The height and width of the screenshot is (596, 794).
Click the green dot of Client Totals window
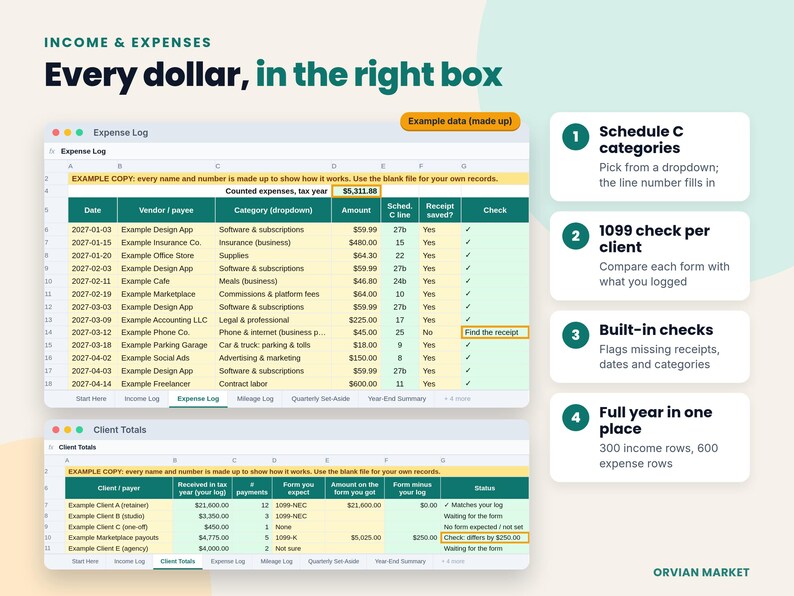tap(80, 430)
